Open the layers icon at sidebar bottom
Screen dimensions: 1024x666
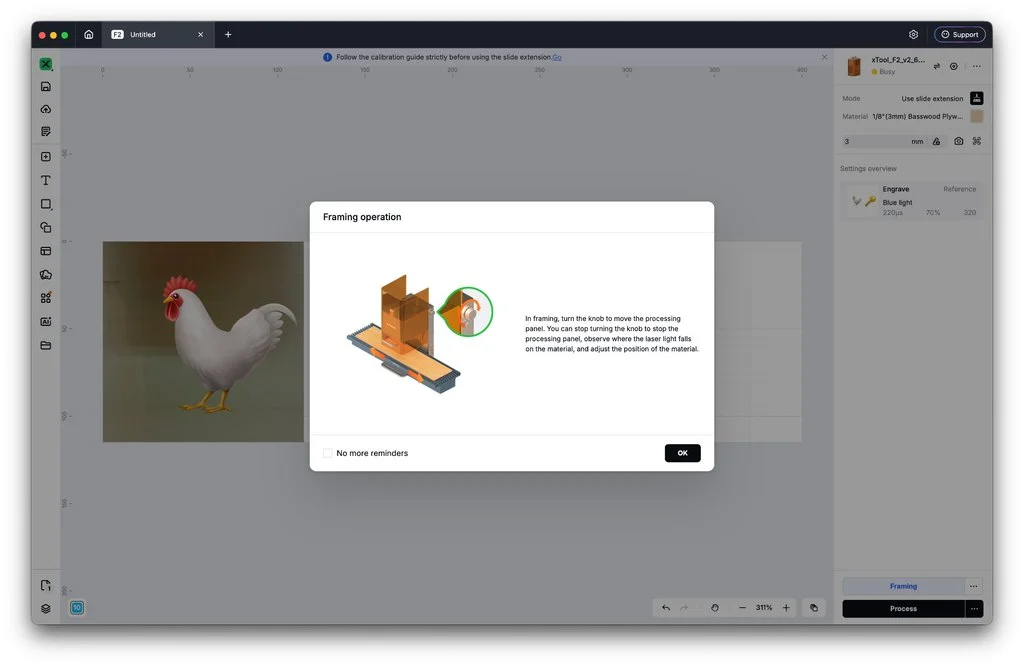pos(46,609)
